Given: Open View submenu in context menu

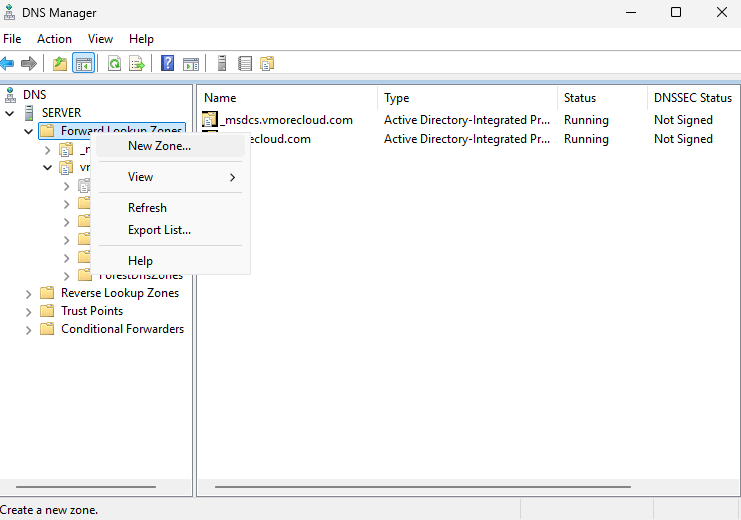Looking at the screenshot, I should (170, 177).
